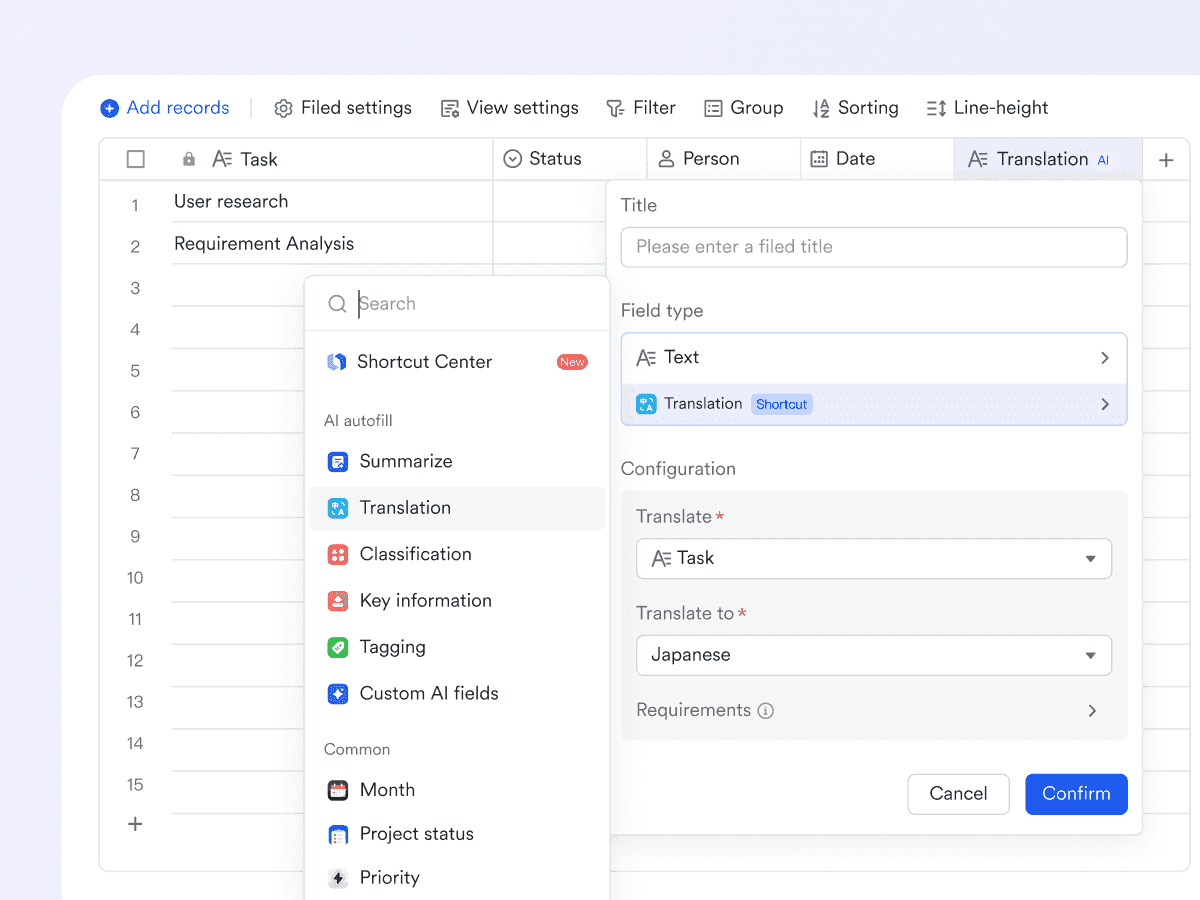1200x900 pixels.
Task: Open the Translate to language dropdown
Action: pyautogui.click(x=874, y=655)
